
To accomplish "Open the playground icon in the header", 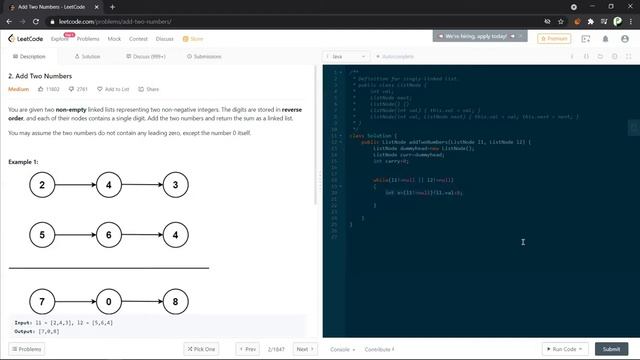I will click(x=586, y=39).
